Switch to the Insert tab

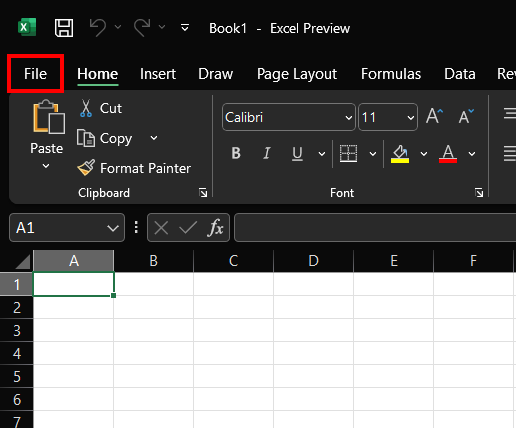[158, 74]
